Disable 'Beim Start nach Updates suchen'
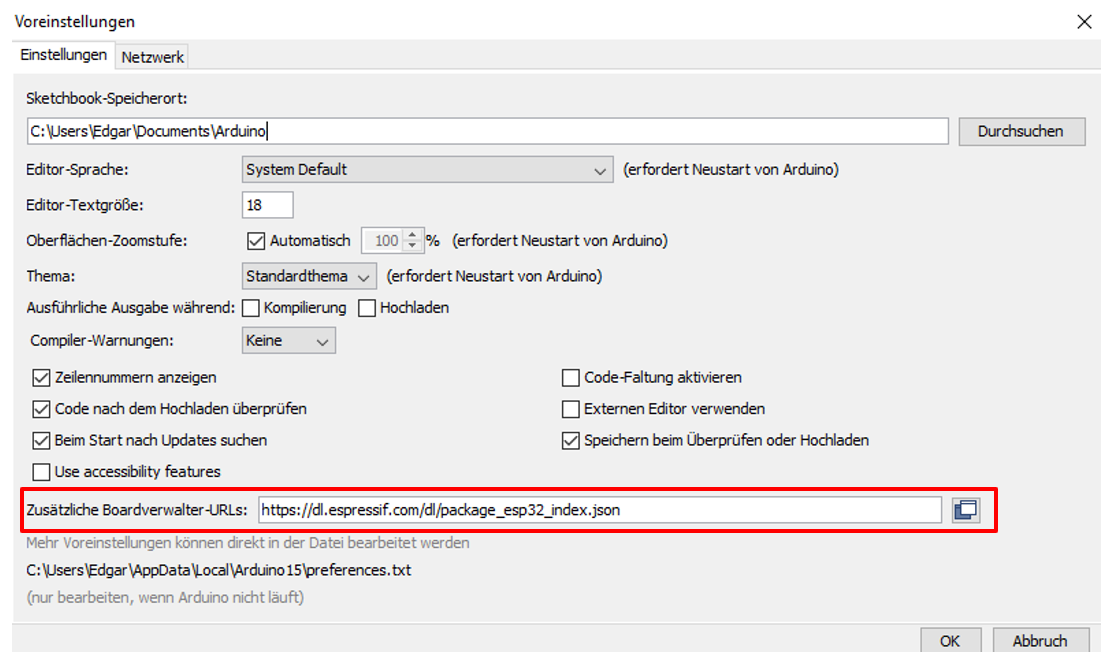The image size is (1112, 662). 41,440
